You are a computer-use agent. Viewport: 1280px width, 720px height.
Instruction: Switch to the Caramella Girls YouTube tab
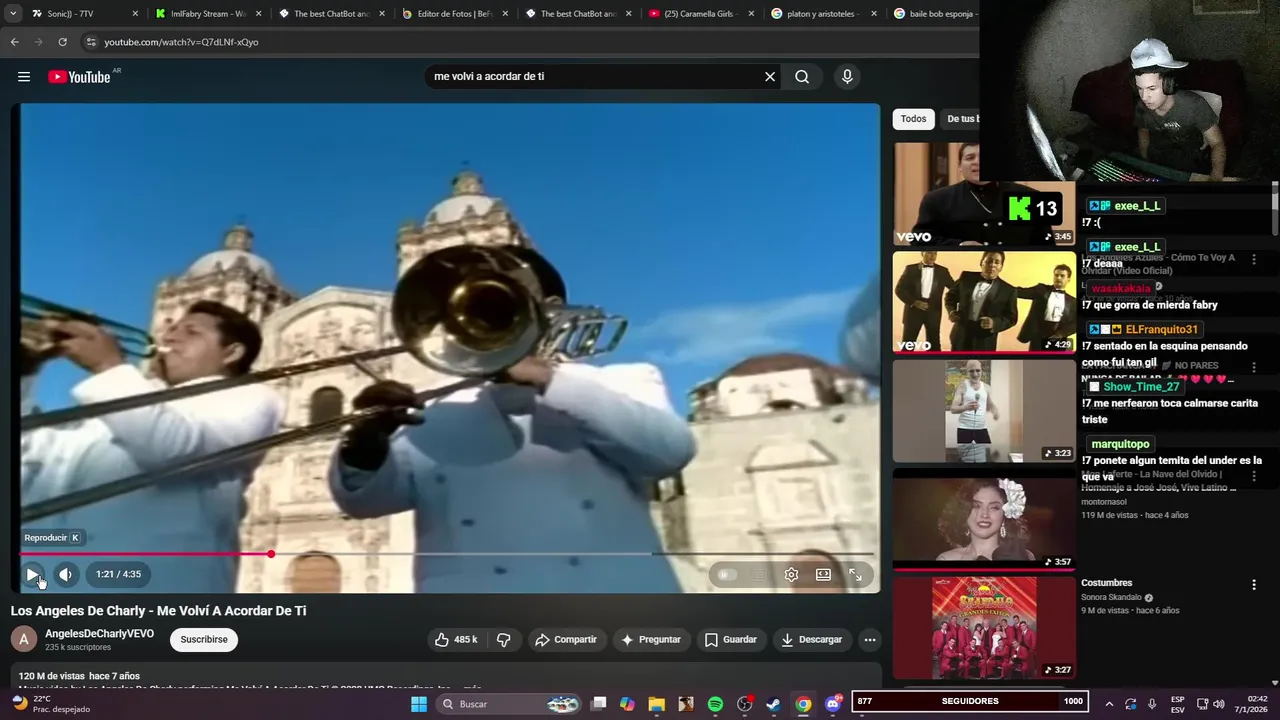(x=700, y=14)
